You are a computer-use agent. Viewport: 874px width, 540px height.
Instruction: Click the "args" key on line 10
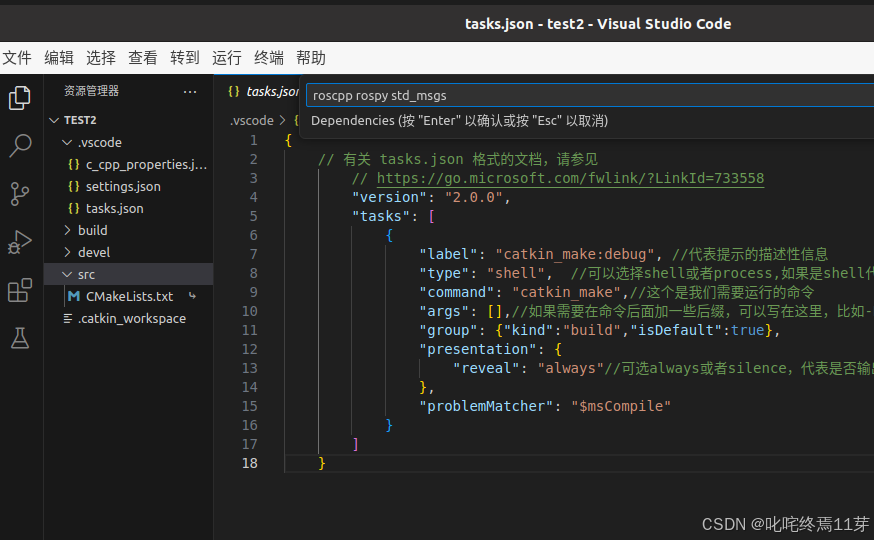pos(444,311)
